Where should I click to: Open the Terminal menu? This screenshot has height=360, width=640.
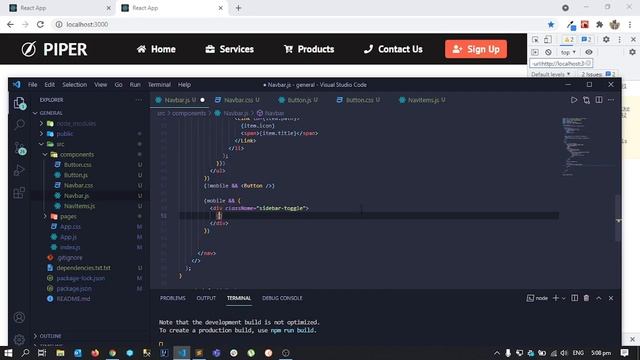(x=159, y=85)
